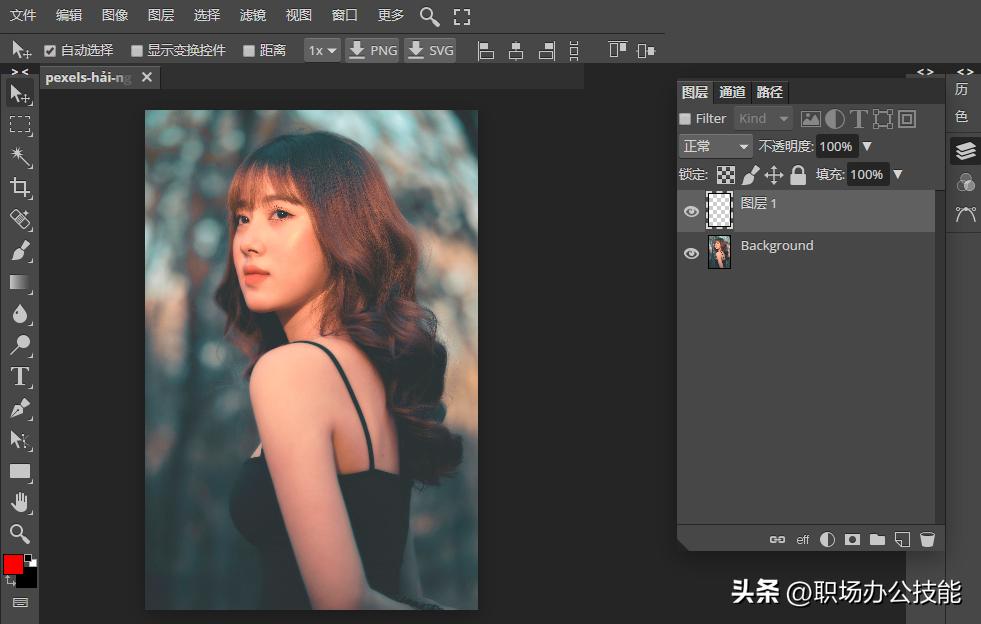Pick the Type text tool
This screenshot has height=624, width=981.
(x=20, y=376)
